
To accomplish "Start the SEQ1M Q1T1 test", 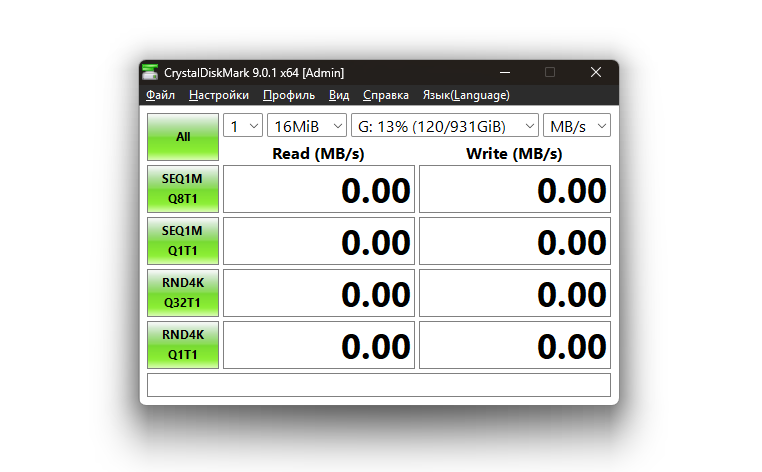I will click(x=183, y=241).
